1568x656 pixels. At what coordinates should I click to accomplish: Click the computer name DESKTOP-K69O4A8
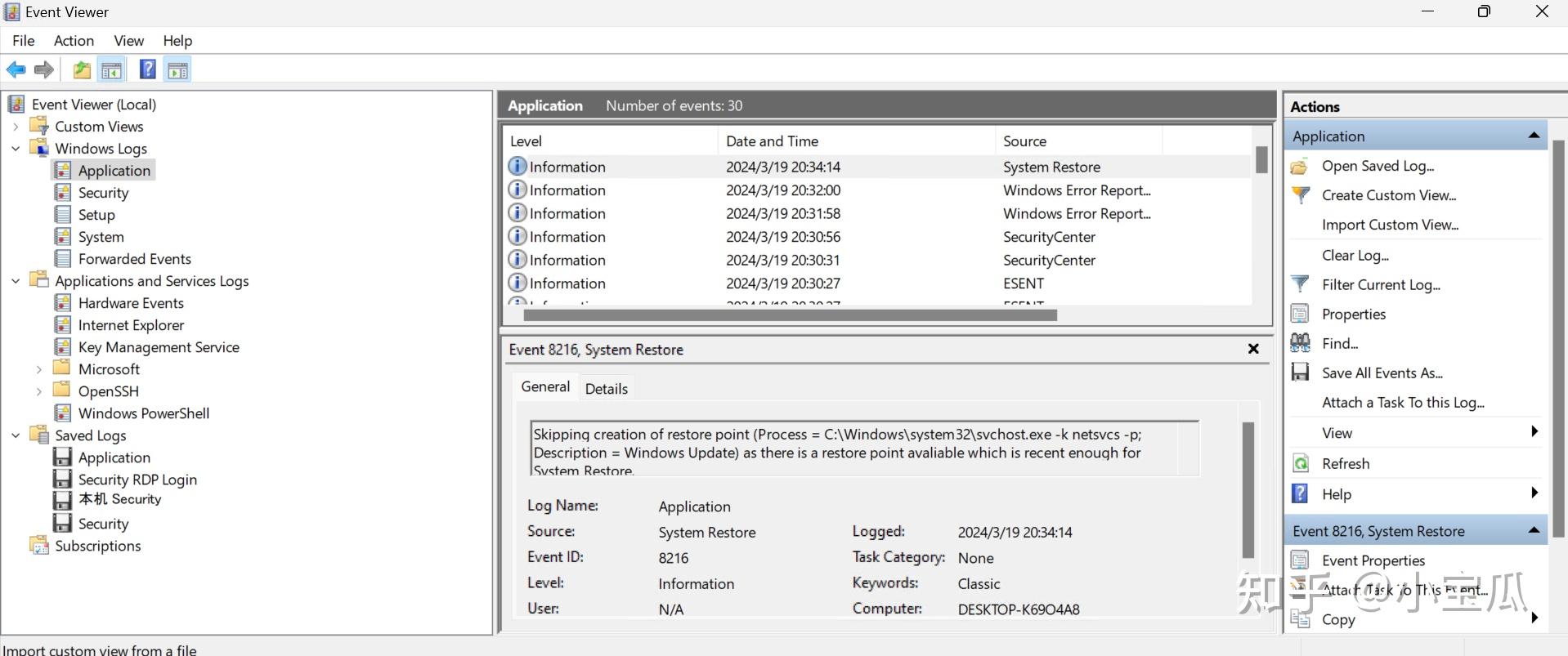pos(1019,609)
